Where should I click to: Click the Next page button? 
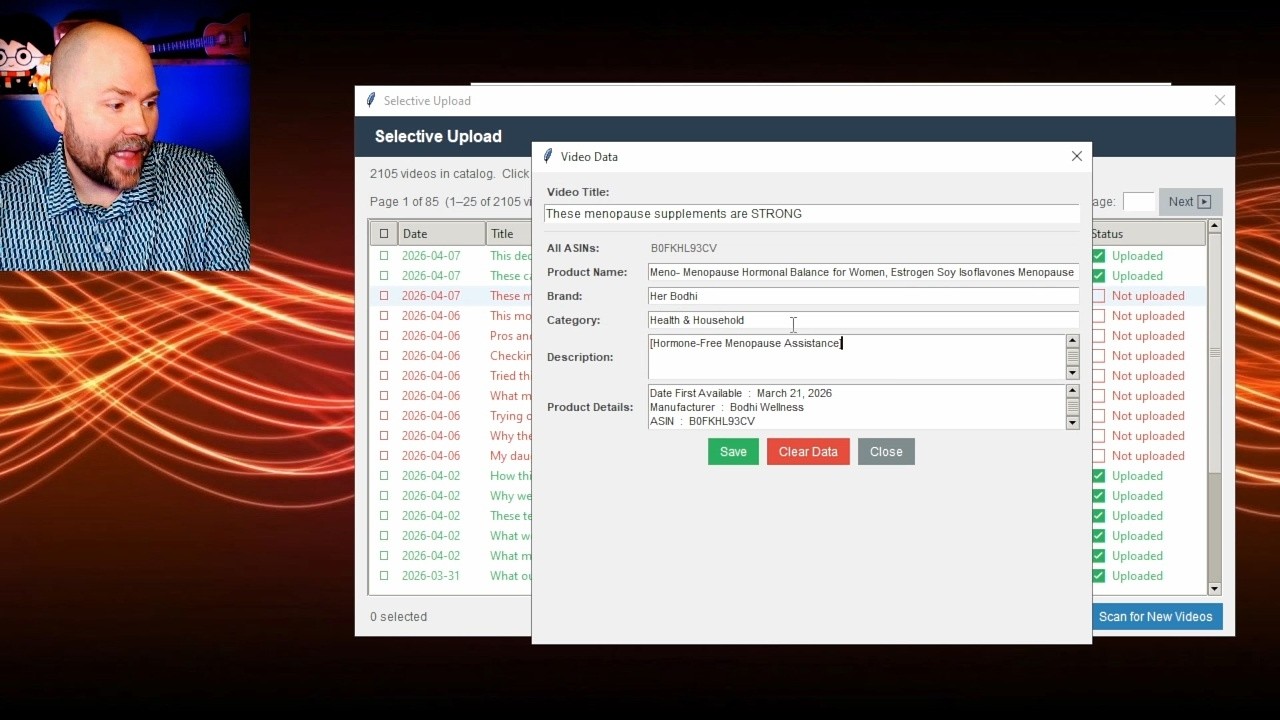(1182, 201)
